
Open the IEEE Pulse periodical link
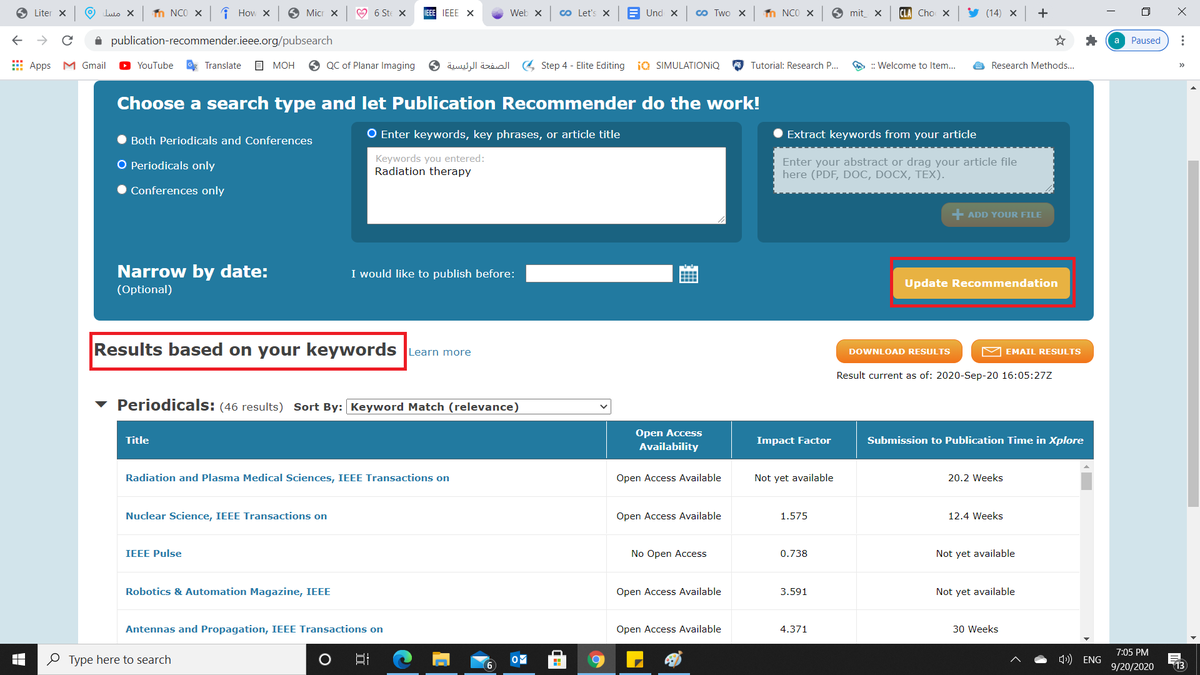(x=153, y=553)
